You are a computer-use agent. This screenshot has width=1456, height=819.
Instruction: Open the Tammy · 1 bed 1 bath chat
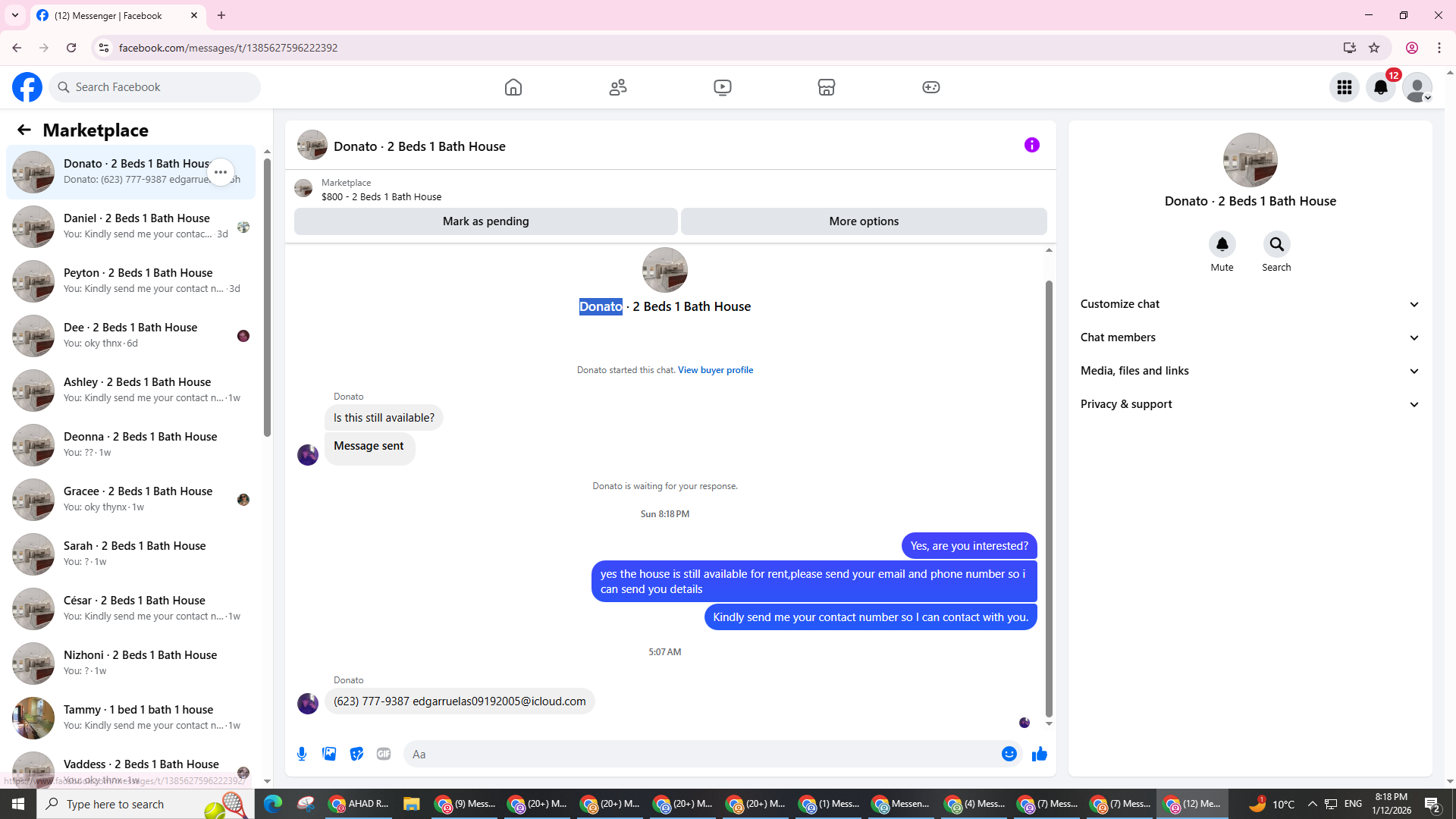click(136, 717)
